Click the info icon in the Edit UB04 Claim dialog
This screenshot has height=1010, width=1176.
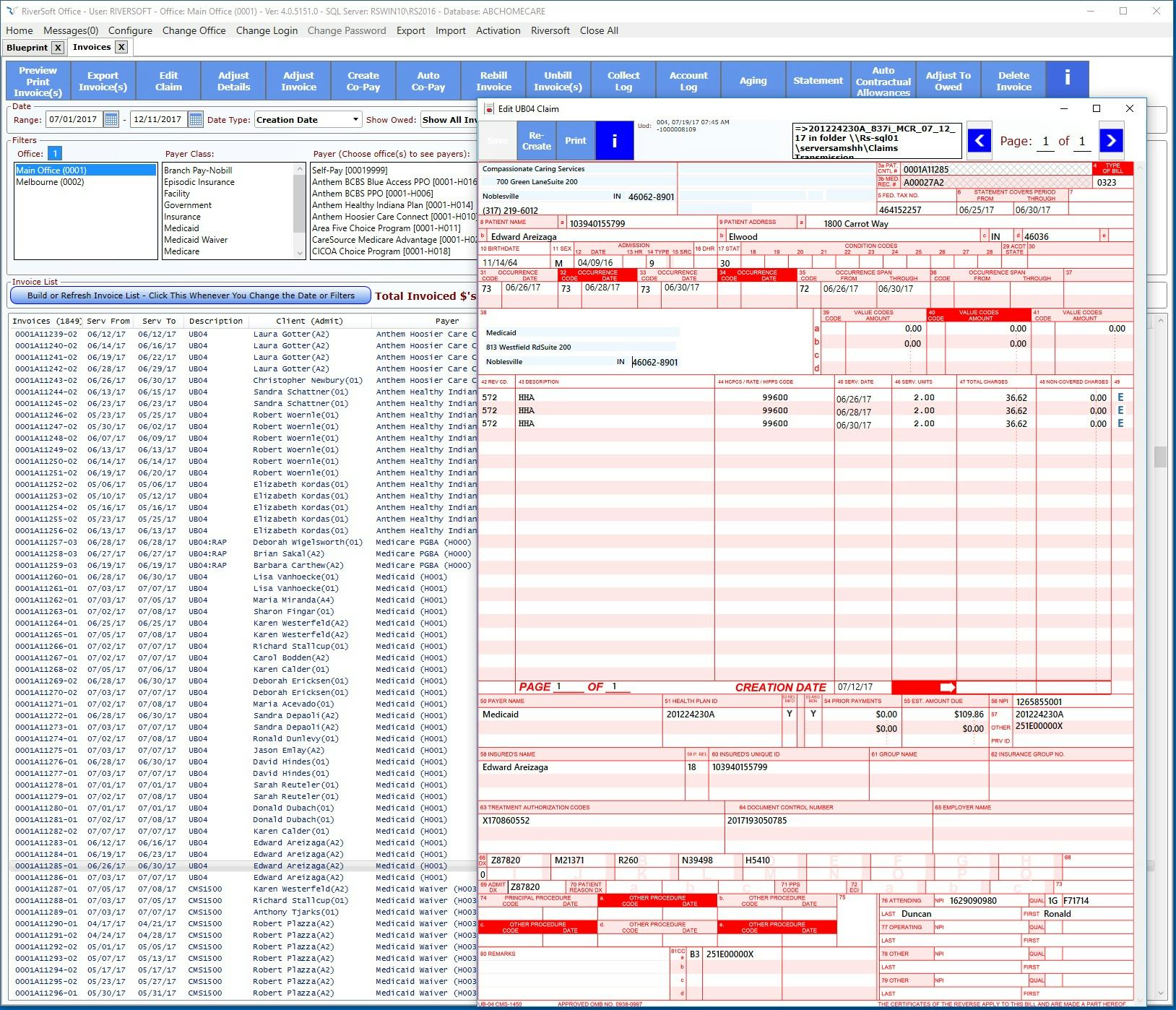615,140
